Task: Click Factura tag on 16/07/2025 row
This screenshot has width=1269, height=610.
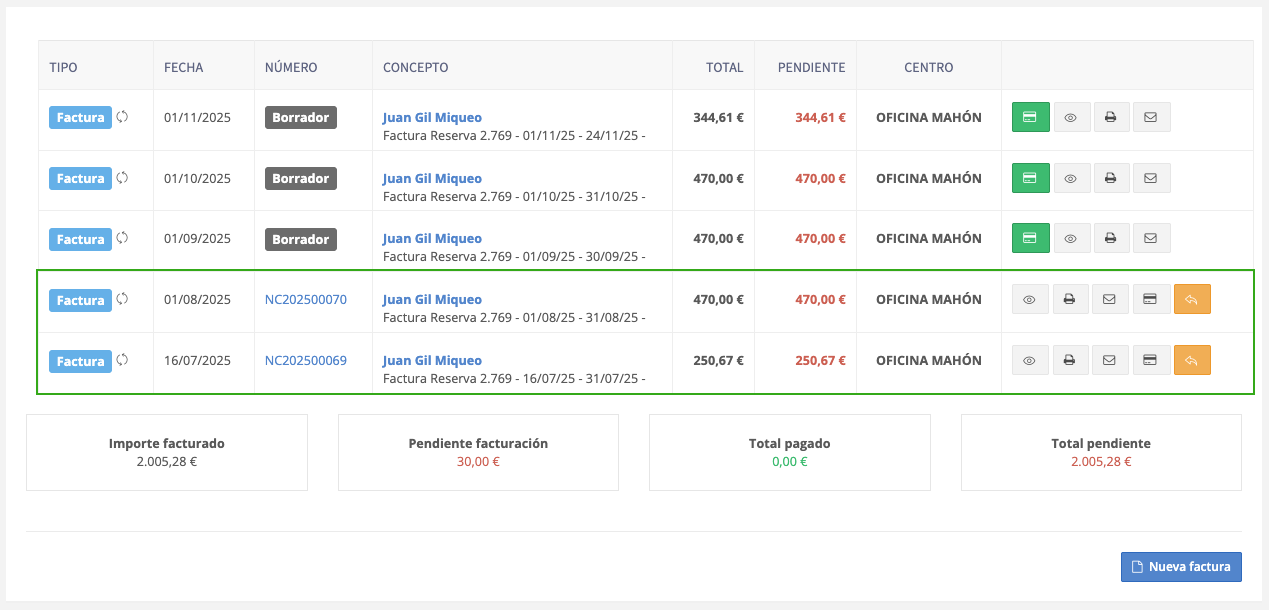Action: tap(80, 361)
